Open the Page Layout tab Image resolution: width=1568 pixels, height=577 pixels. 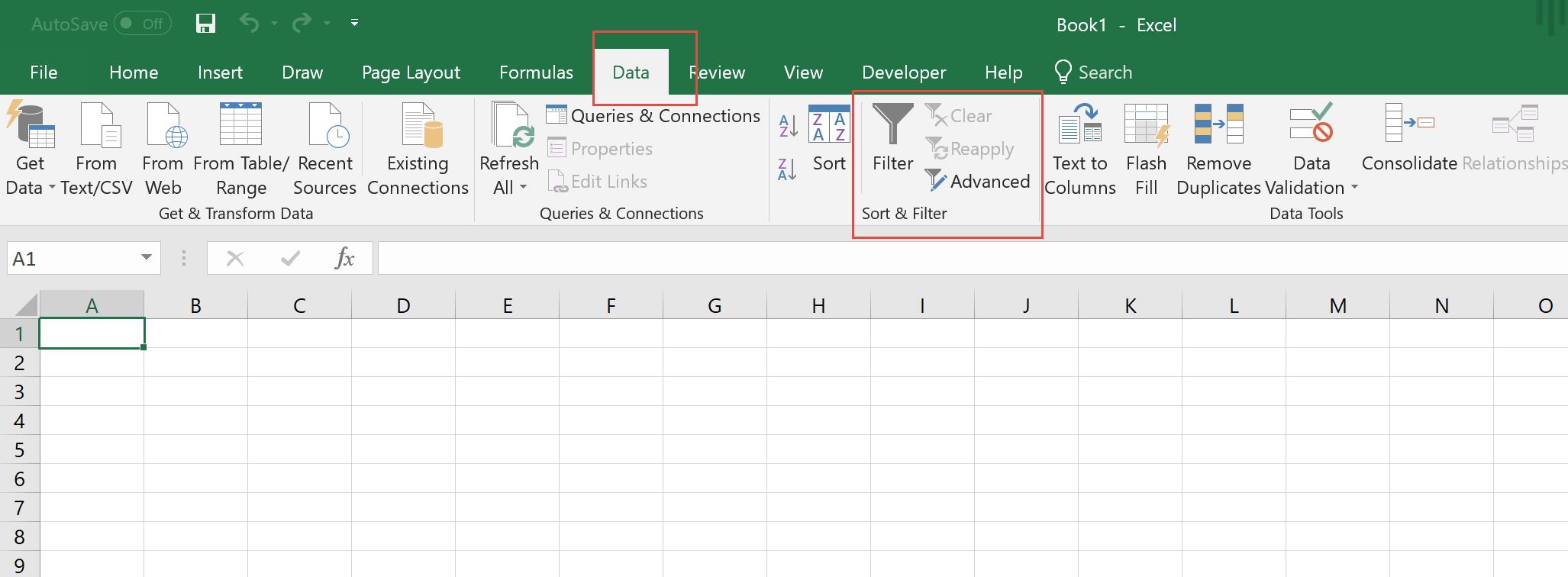pyautogui.click(x=411, y=73)
